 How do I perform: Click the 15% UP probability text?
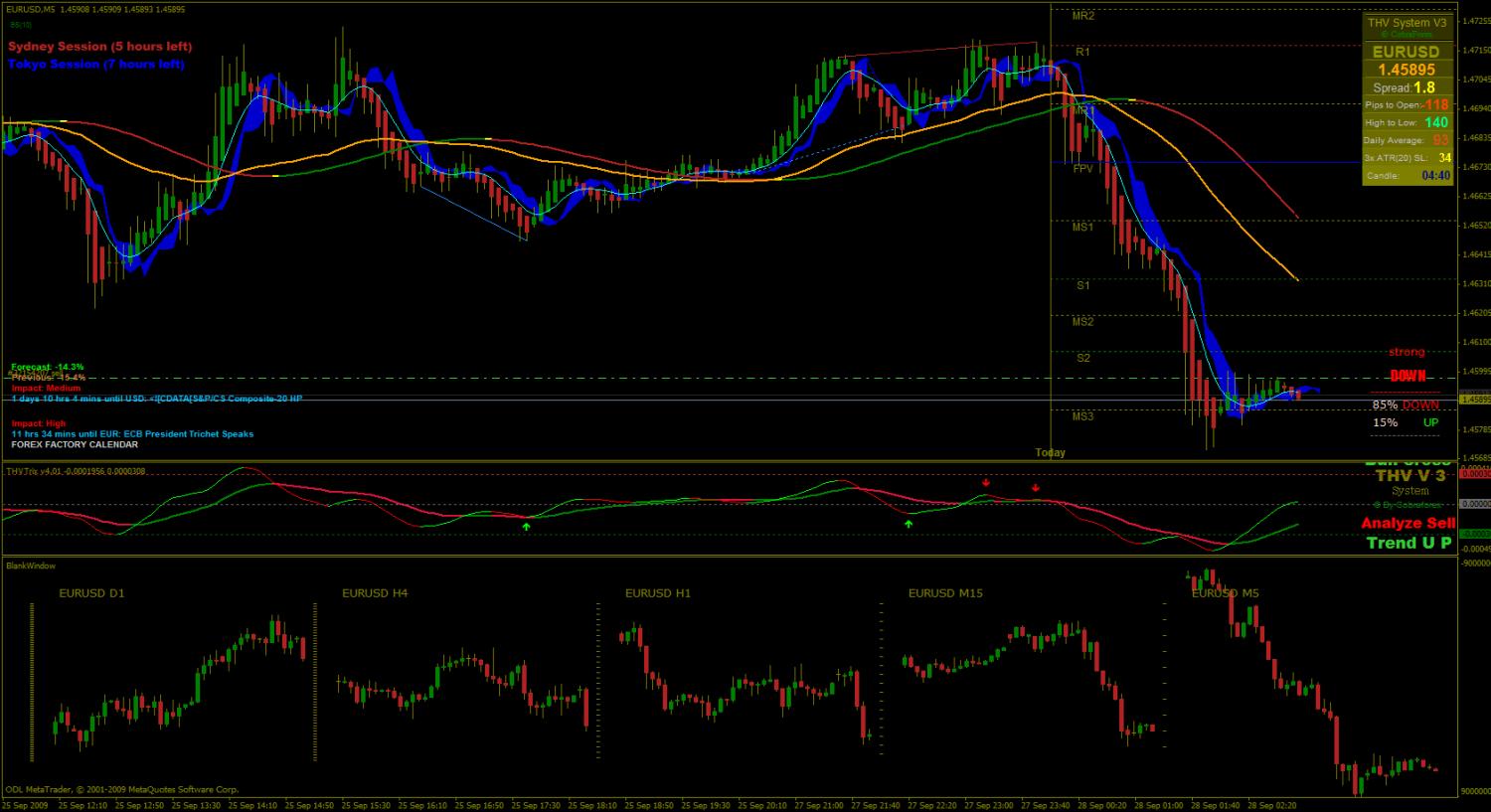coord(1406,422)
